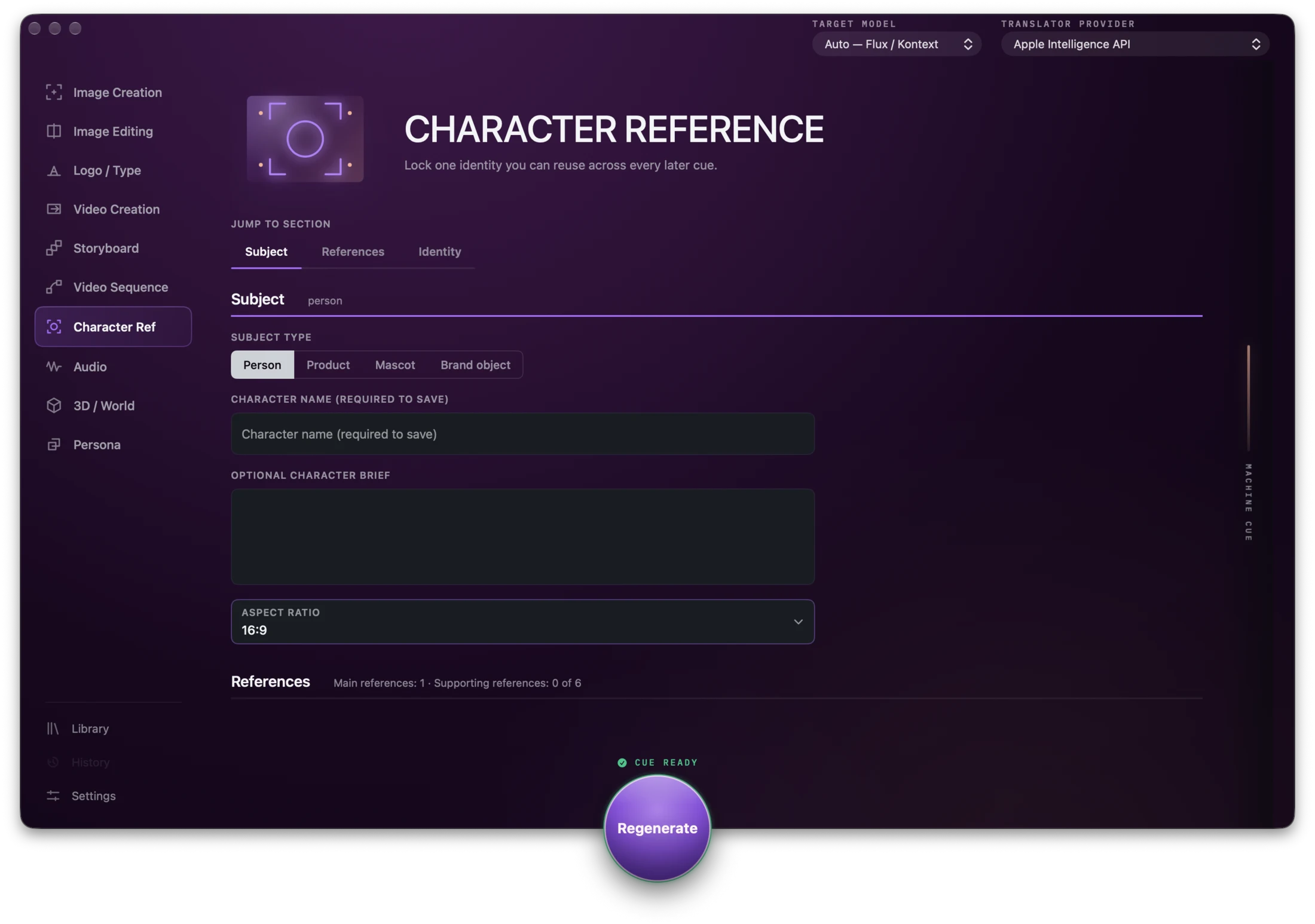This screenshot has width=1315, height=924.
Task: Open the Machine Cue side panel label
Action: point(1248,503)
